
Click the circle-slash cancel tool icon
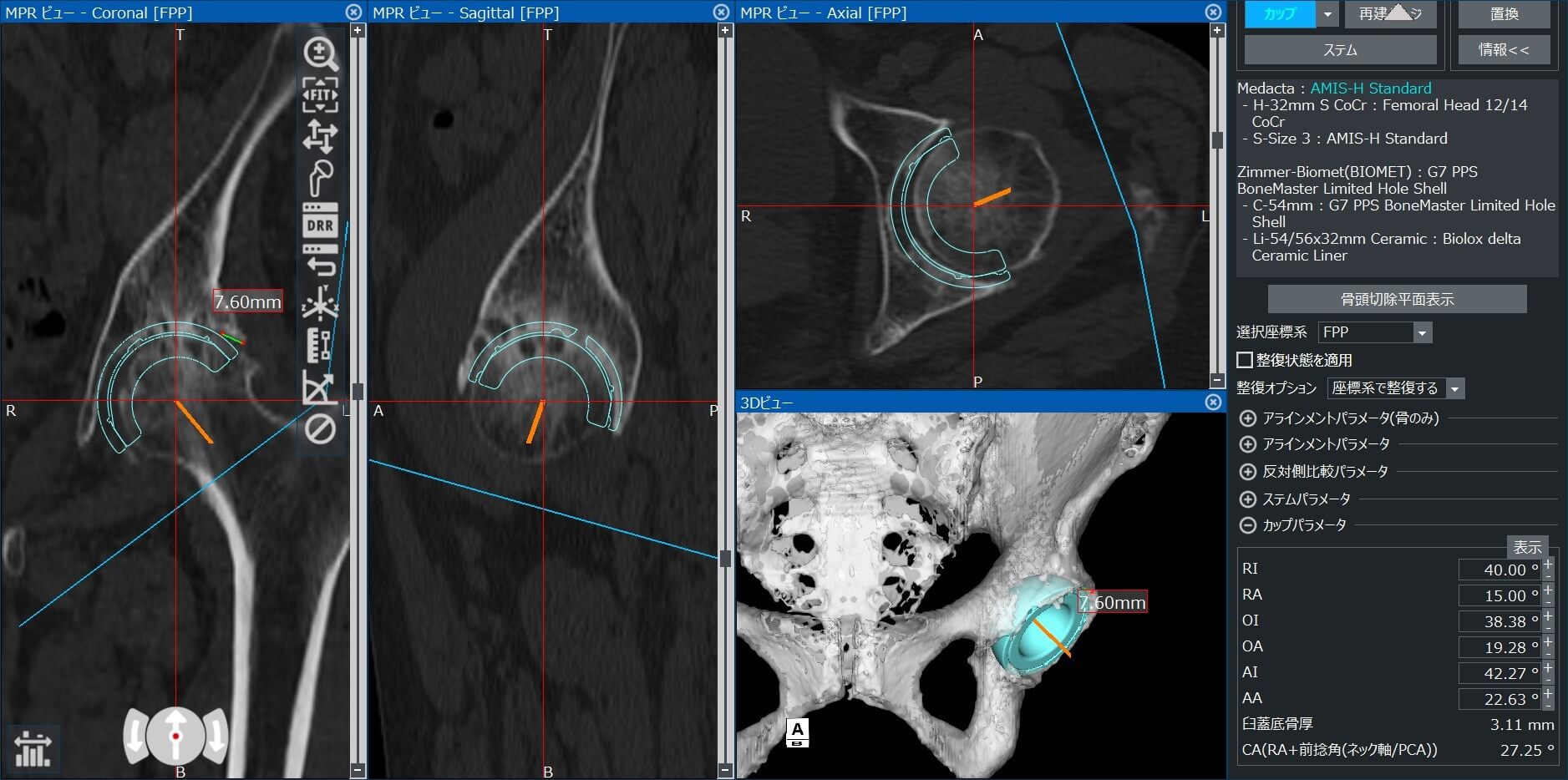point(321,429)
